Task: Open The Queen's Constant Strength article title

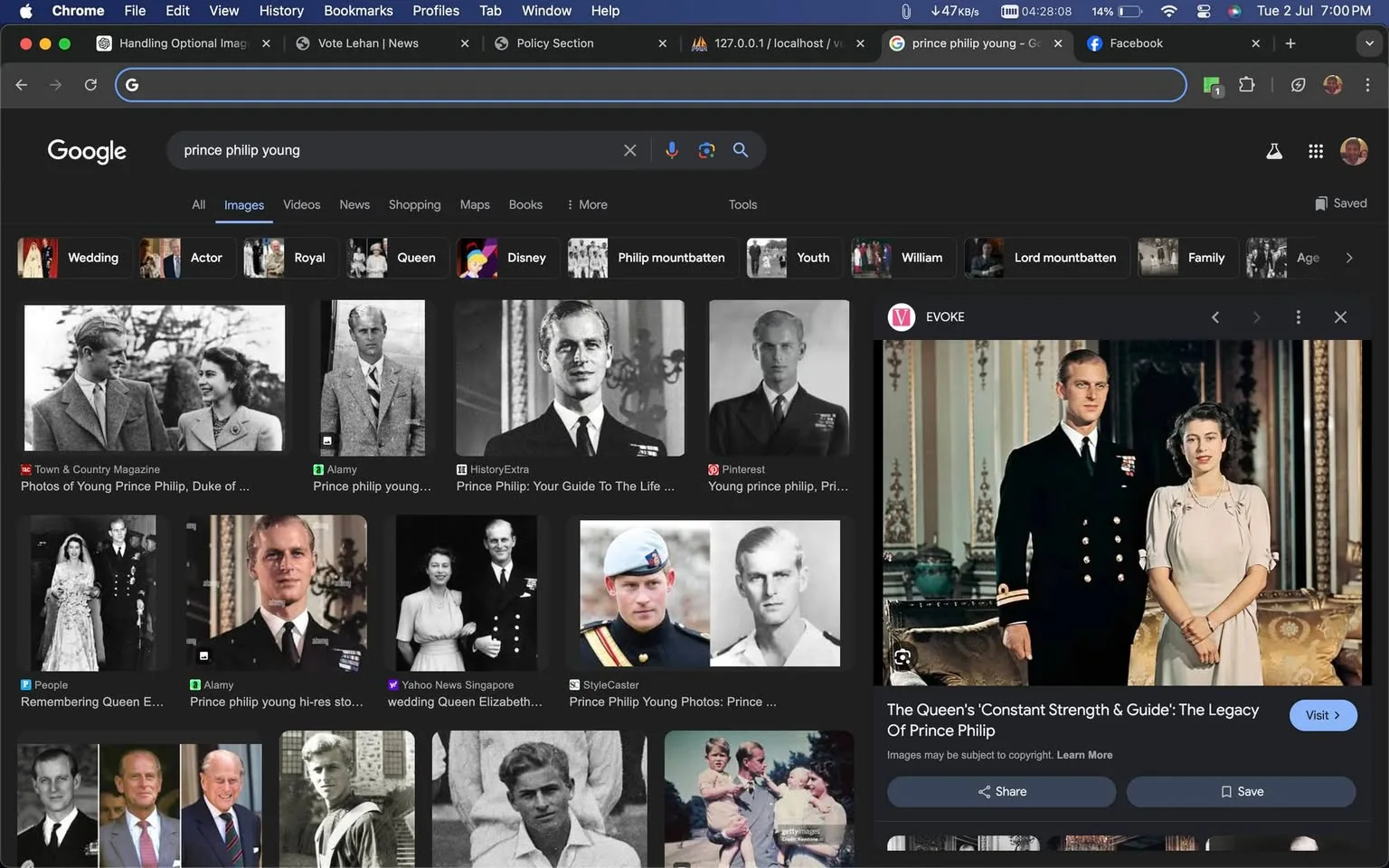Action: pyautogui.click(x=1072, y=720)
